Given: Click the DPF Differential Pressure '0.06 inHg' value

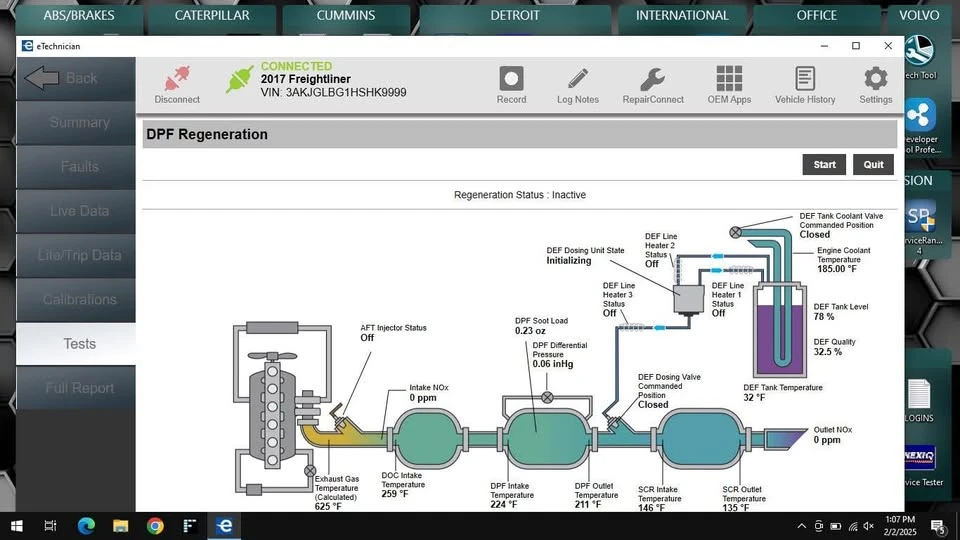Looking at the screenshot, I should point(553,364).
